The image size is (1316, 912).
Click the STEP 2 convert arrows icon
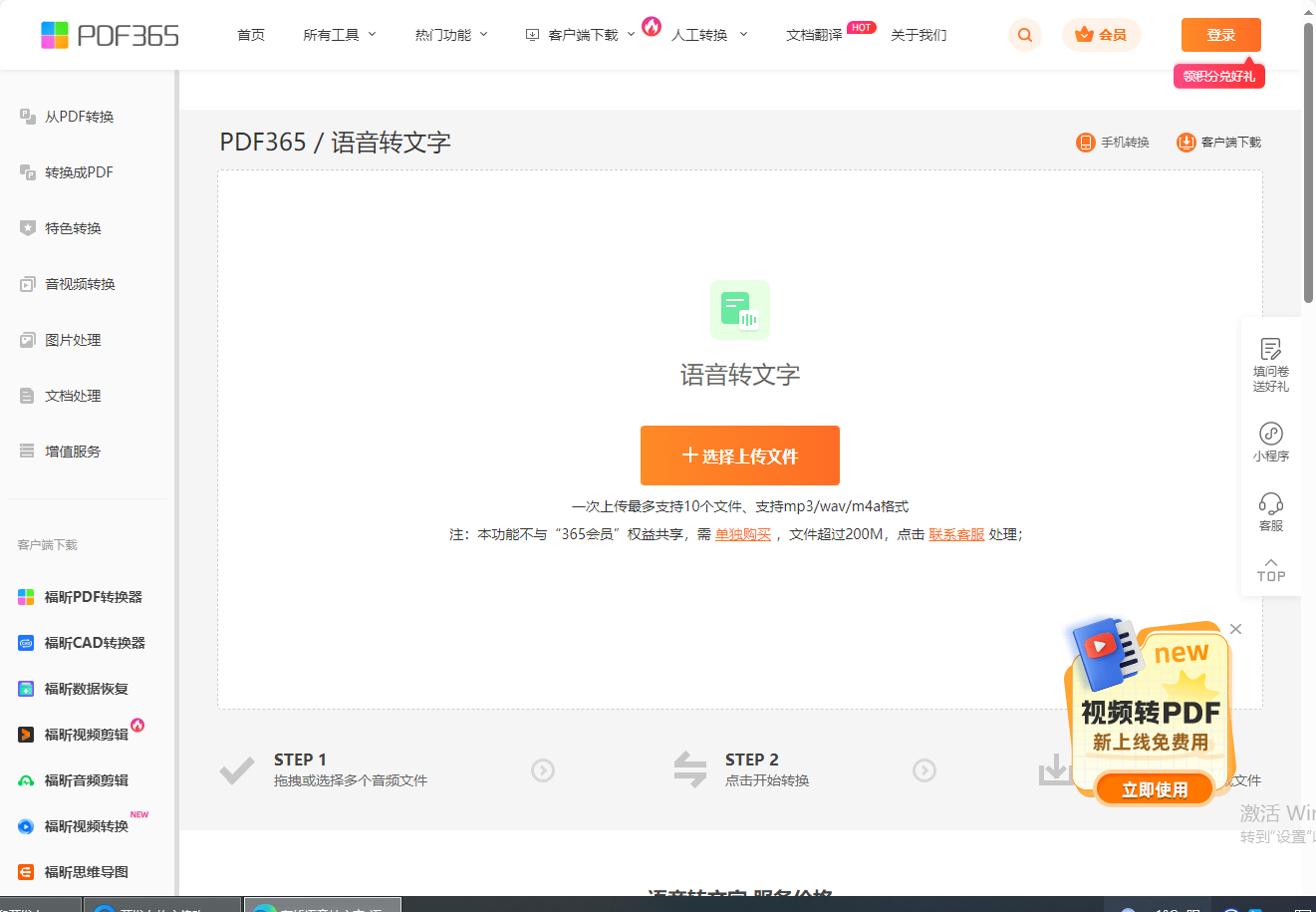690,770
